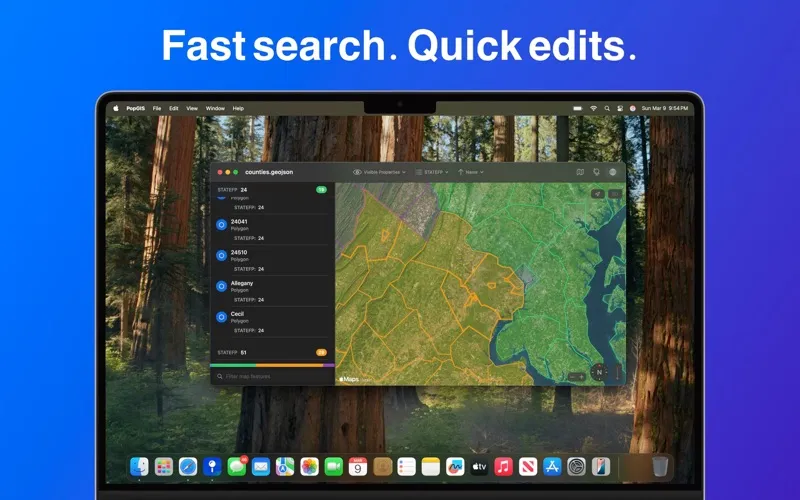Click the green segment of the group color bar
The image size is (800, 500).
[233, 365]
